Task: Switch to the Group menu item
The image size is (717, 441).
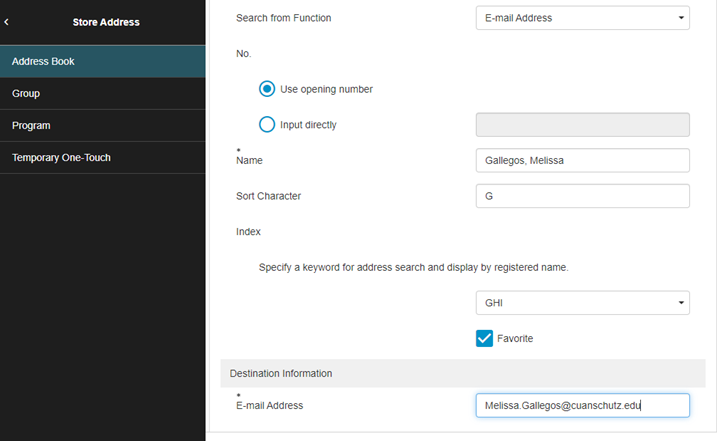Action: tap(102, 93)
